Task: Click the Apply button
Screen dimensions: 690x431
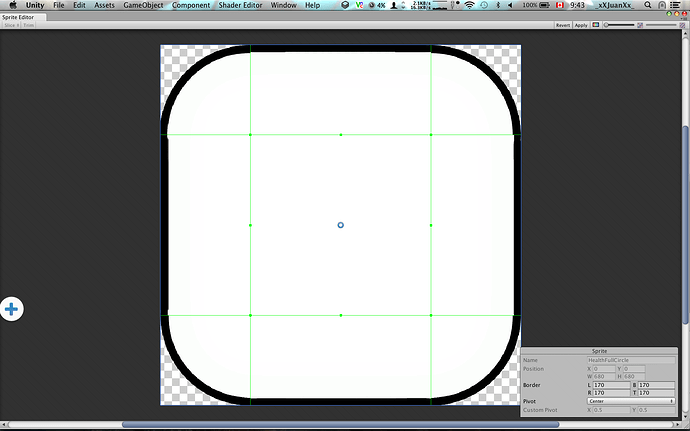Action: pyautogui.click(x=581, y=26)
